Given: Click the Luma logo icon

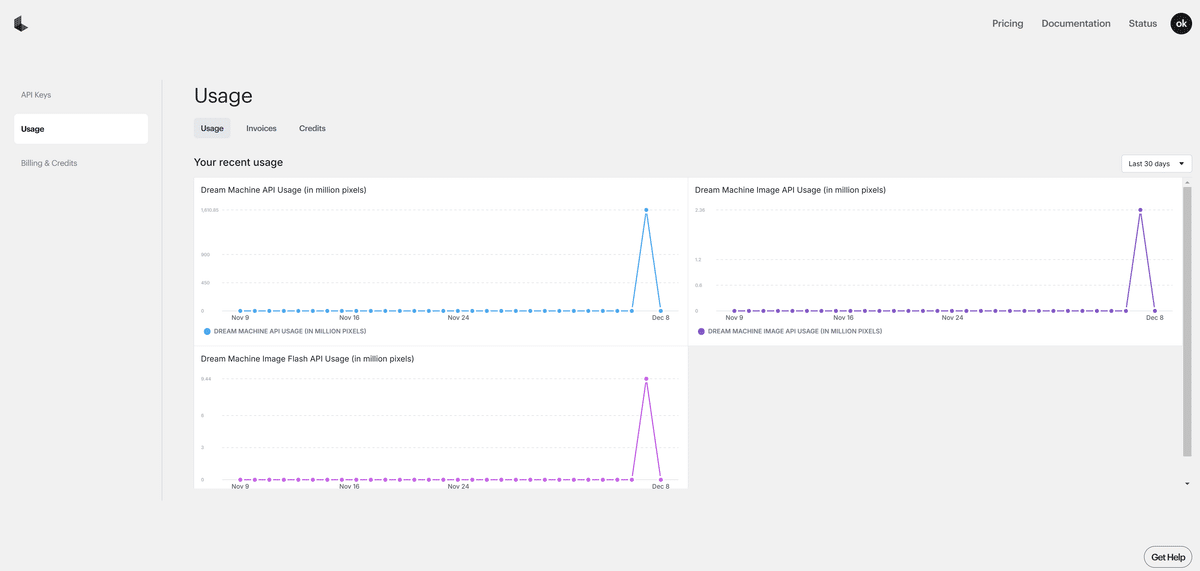Looking at the screenshot, I should click(21, 24).
